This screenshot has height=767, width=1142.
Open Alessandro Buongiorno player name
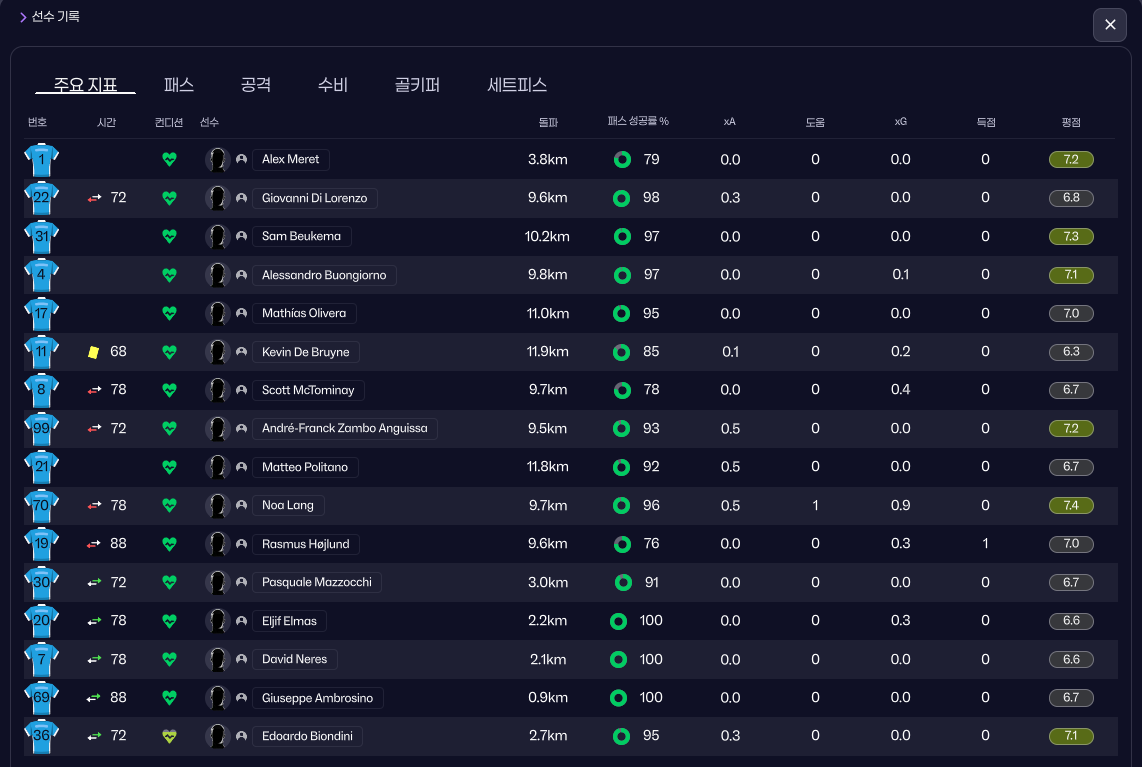[324, 275]
